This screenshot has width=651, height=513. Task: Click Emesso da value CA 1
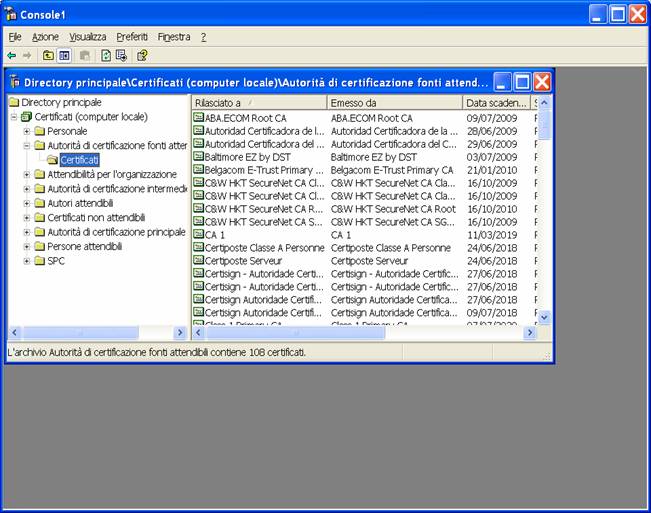(341, 235)
